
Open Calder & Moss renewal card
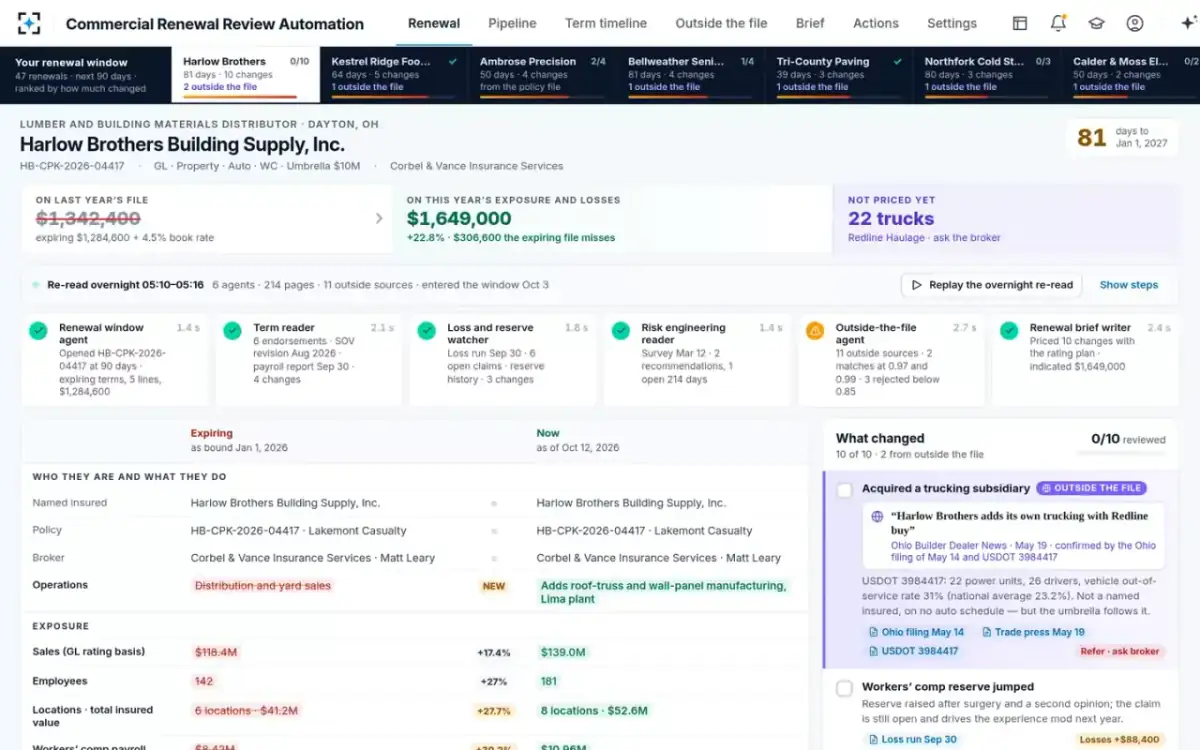[1132, 75]
